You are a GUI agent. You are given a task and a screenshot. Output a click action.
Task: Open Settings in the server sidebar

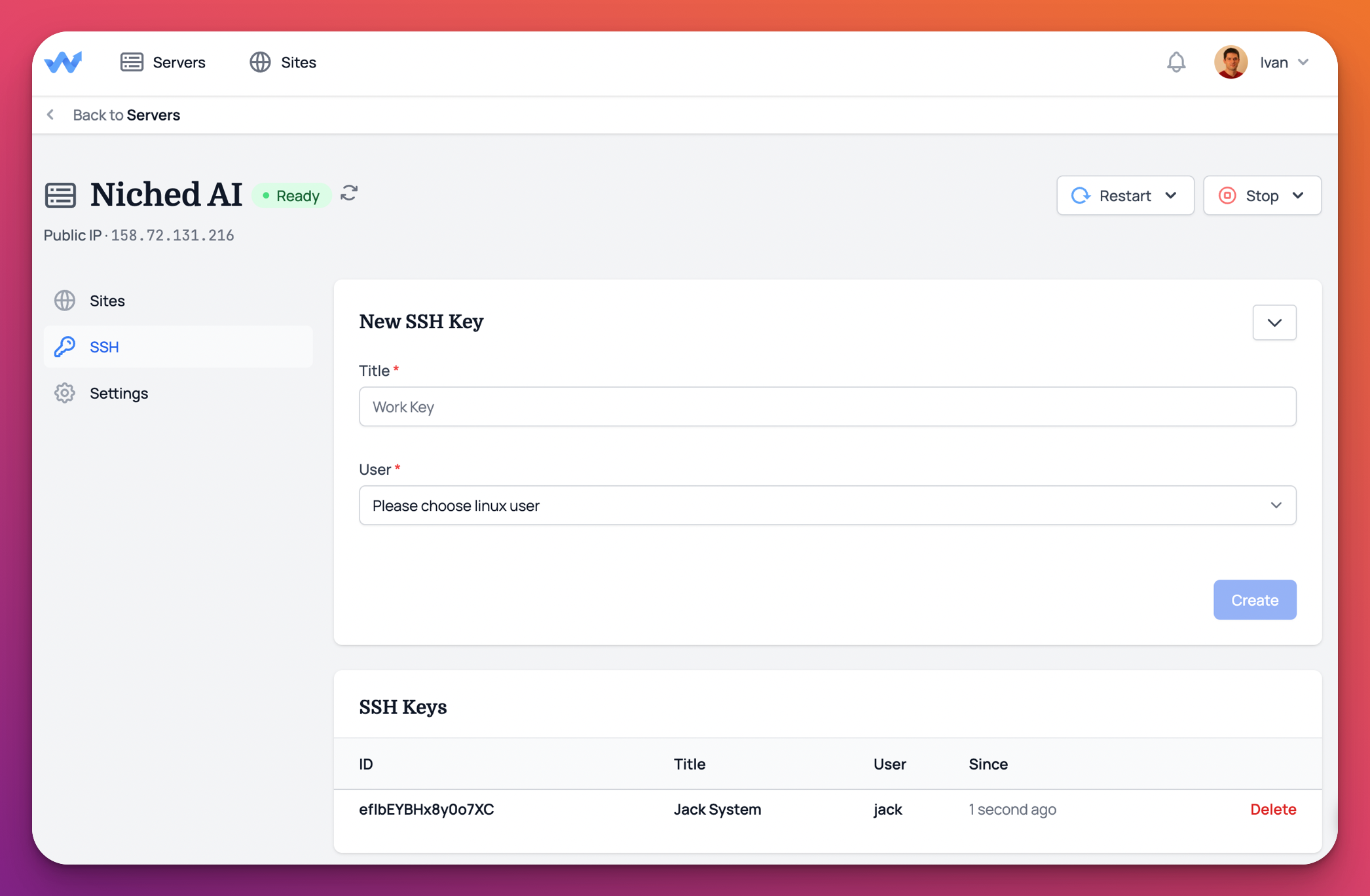[x=178, y=393]
